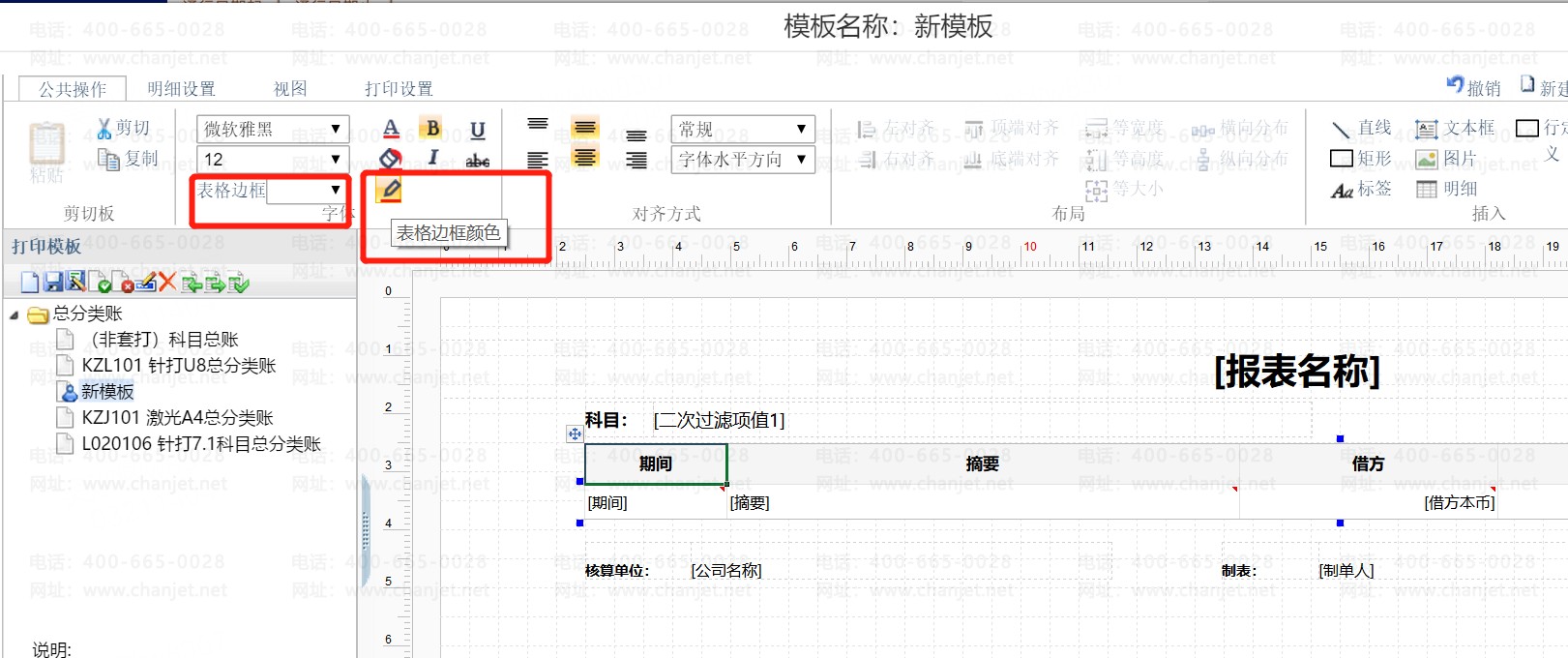Click the [报表名称] title field
The width and height of the screenshot is (1568, 658).
pos(1297,371)
